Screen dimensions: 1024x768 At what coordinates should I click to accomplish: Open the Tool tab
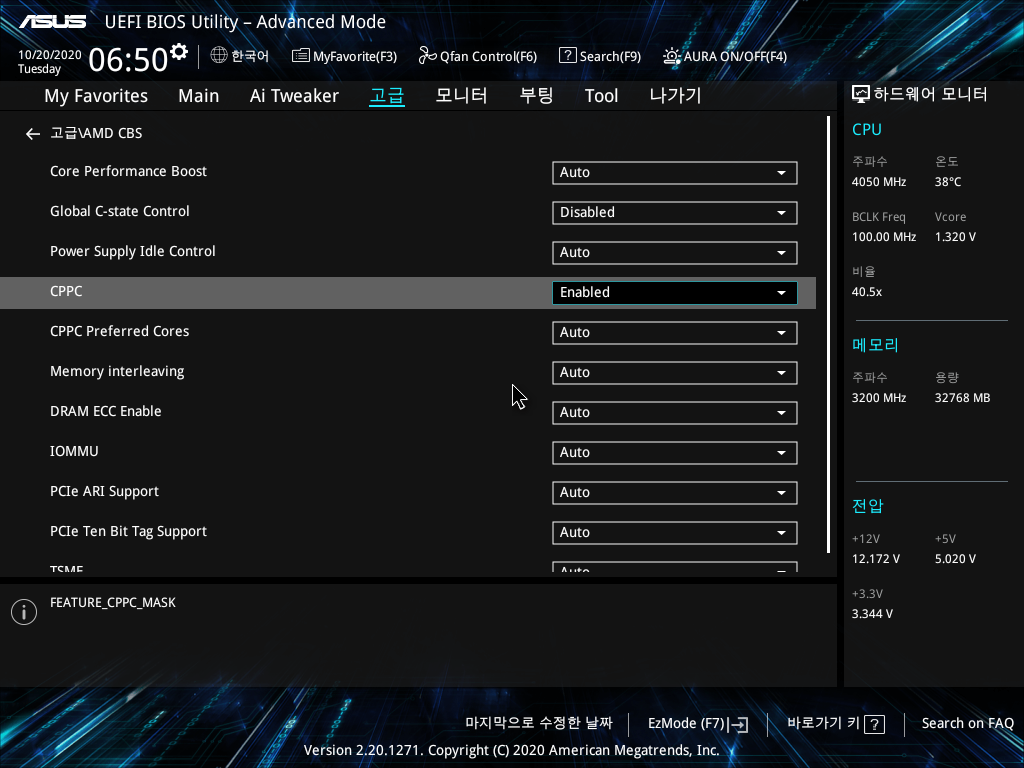[601, 96]
